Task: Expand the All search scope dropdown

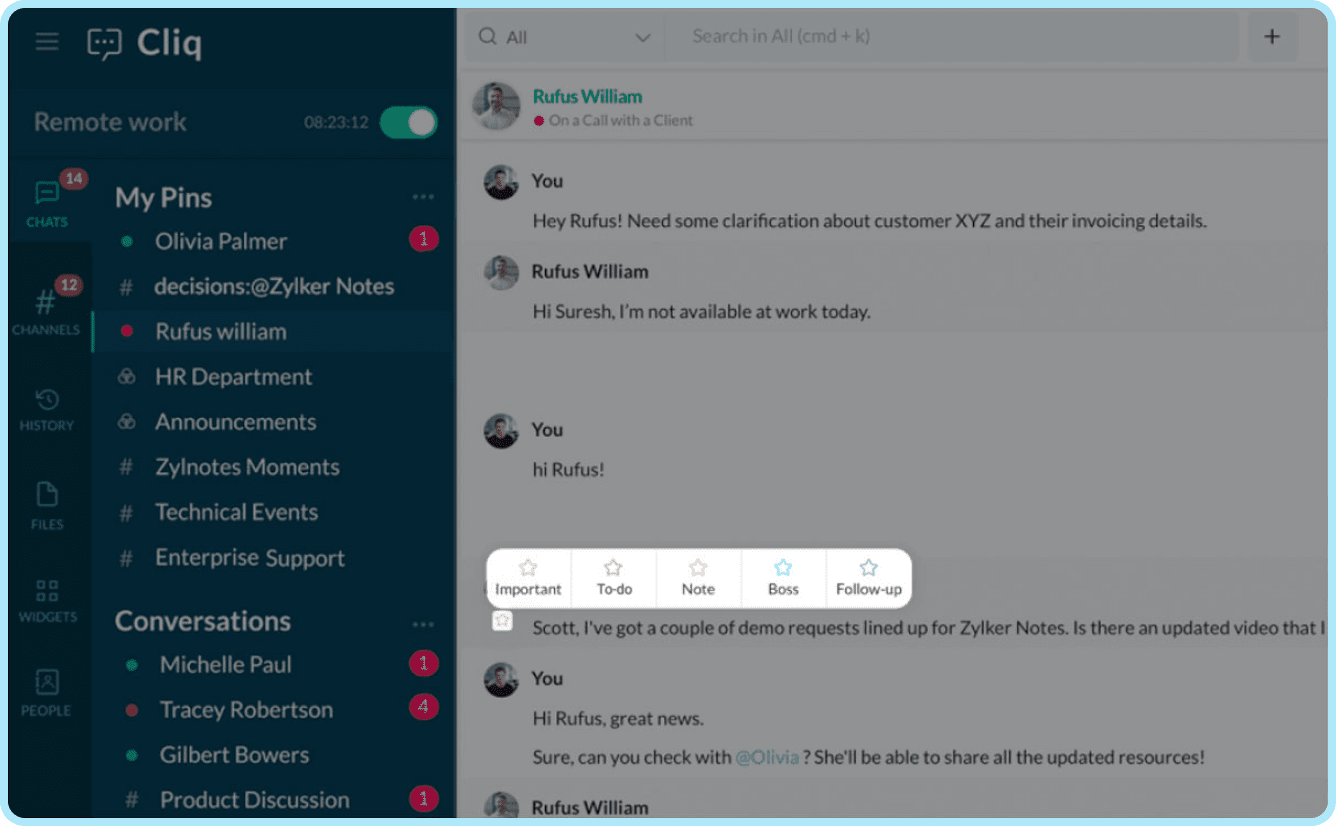Action: pyautogui.click(x=564, y=37)
